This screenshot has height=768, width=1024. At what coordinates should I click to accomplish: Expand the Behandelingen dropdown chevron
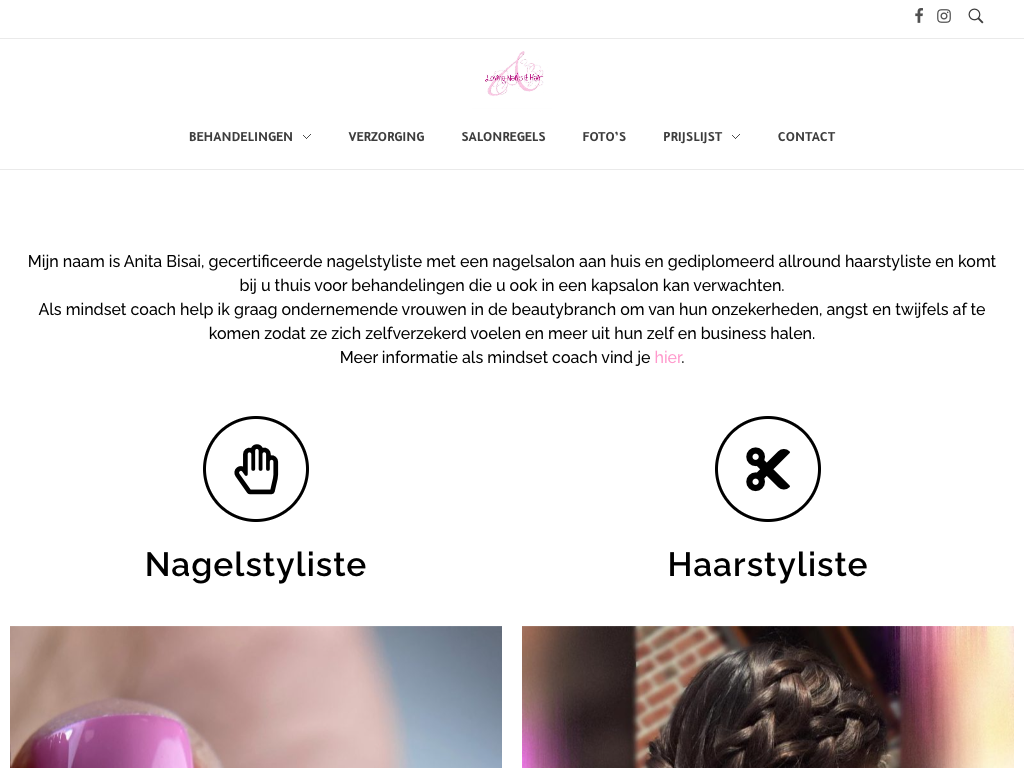pyautogui.click(x=307, y=136)
